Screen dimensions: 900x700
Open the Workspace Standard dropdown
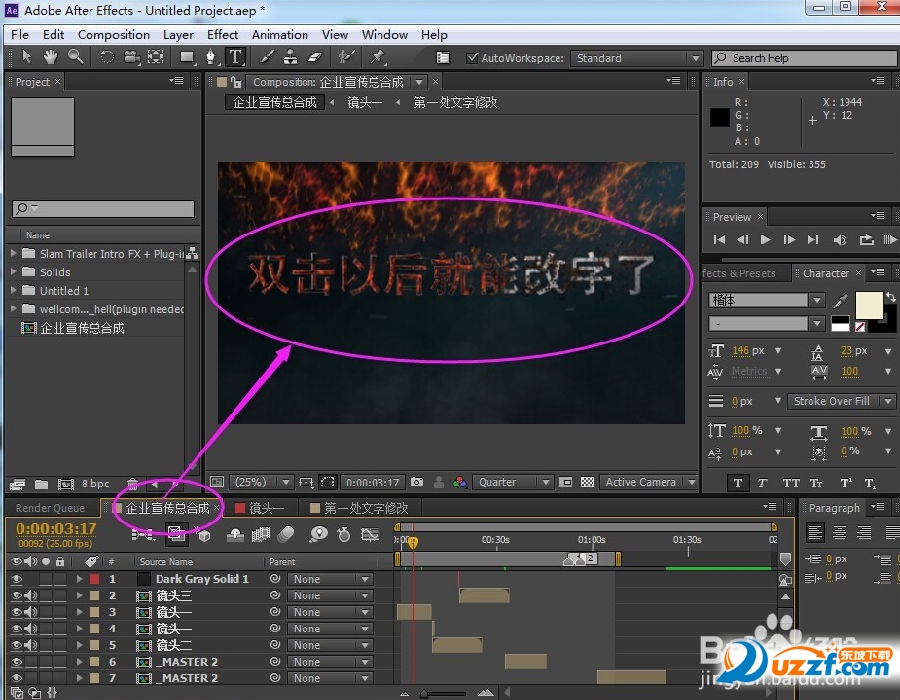(637, 58)
